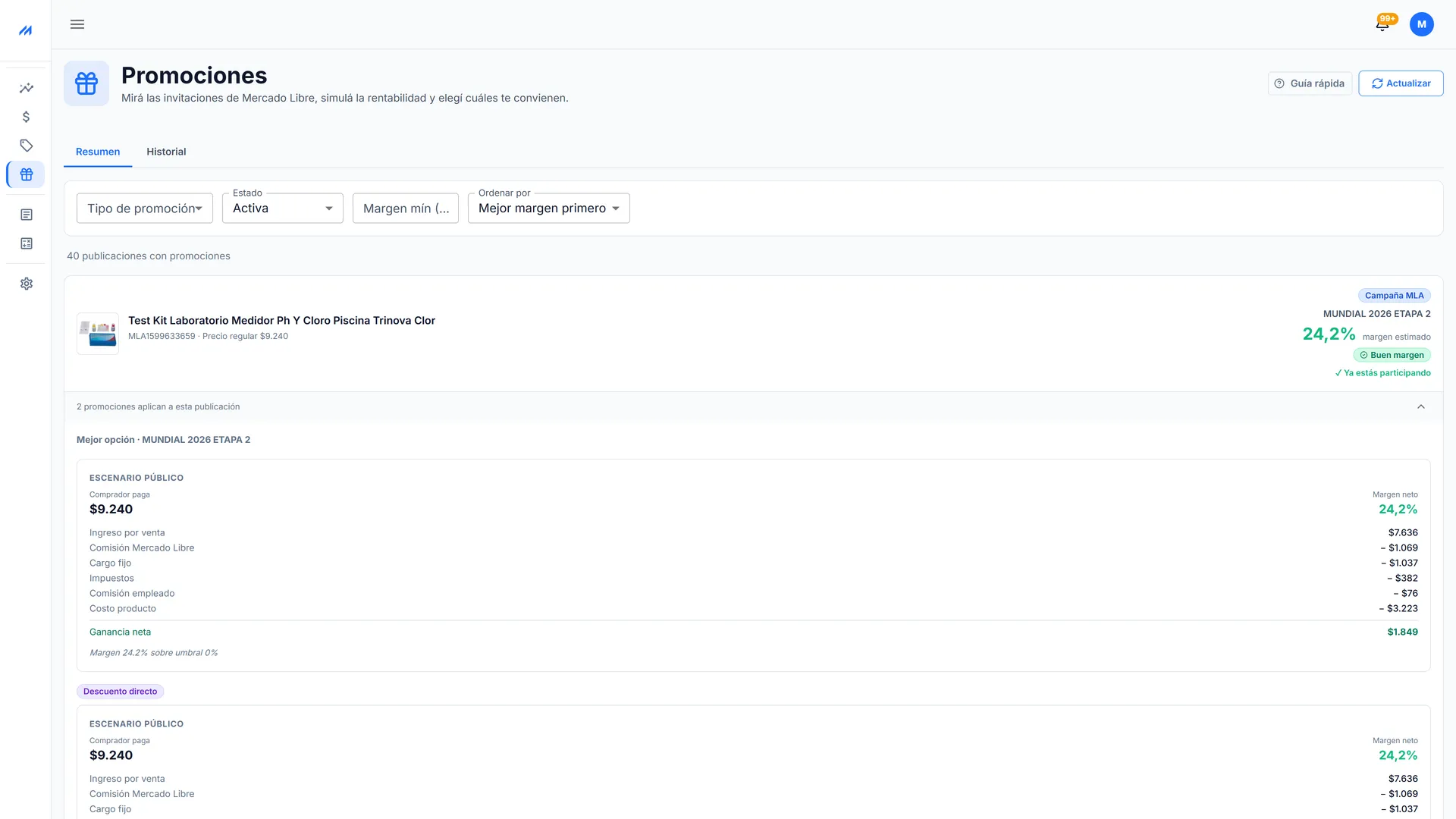Open the Ordenar por dropdown
The image size is (1456, 819).
(549, 209)
